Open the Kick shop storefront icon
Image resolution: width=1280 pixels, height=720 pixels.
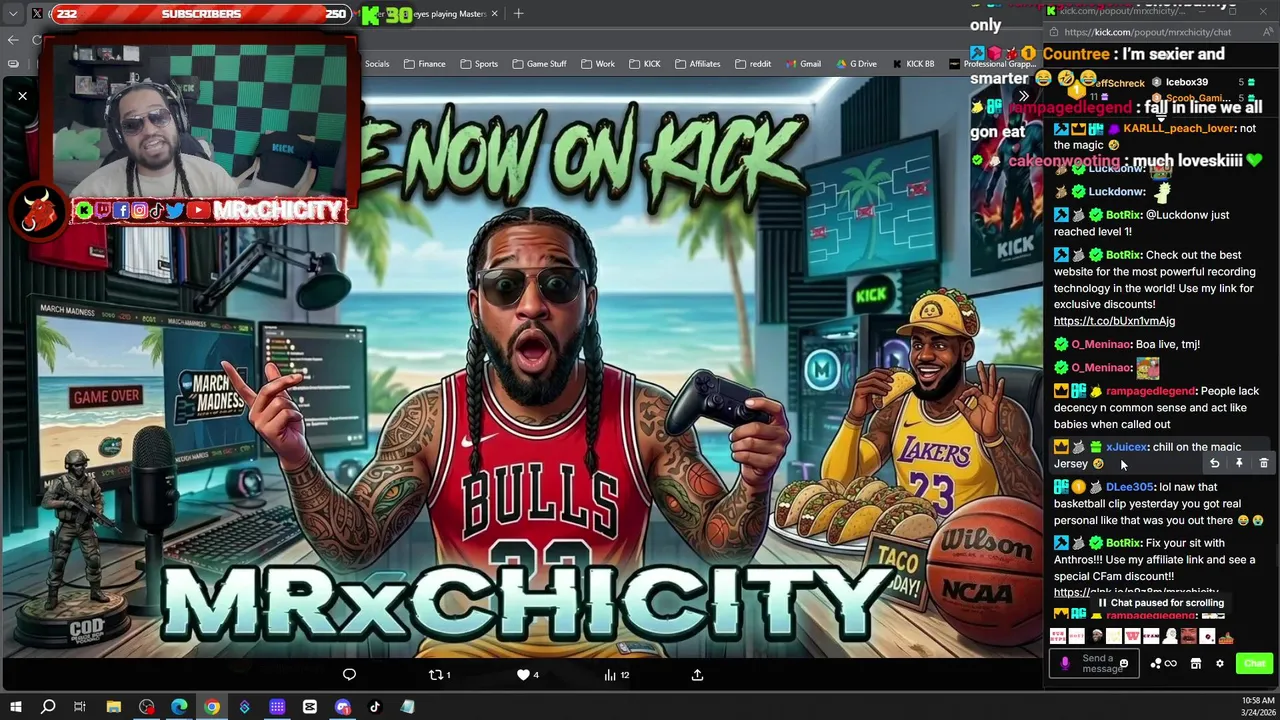(1196, 663)
